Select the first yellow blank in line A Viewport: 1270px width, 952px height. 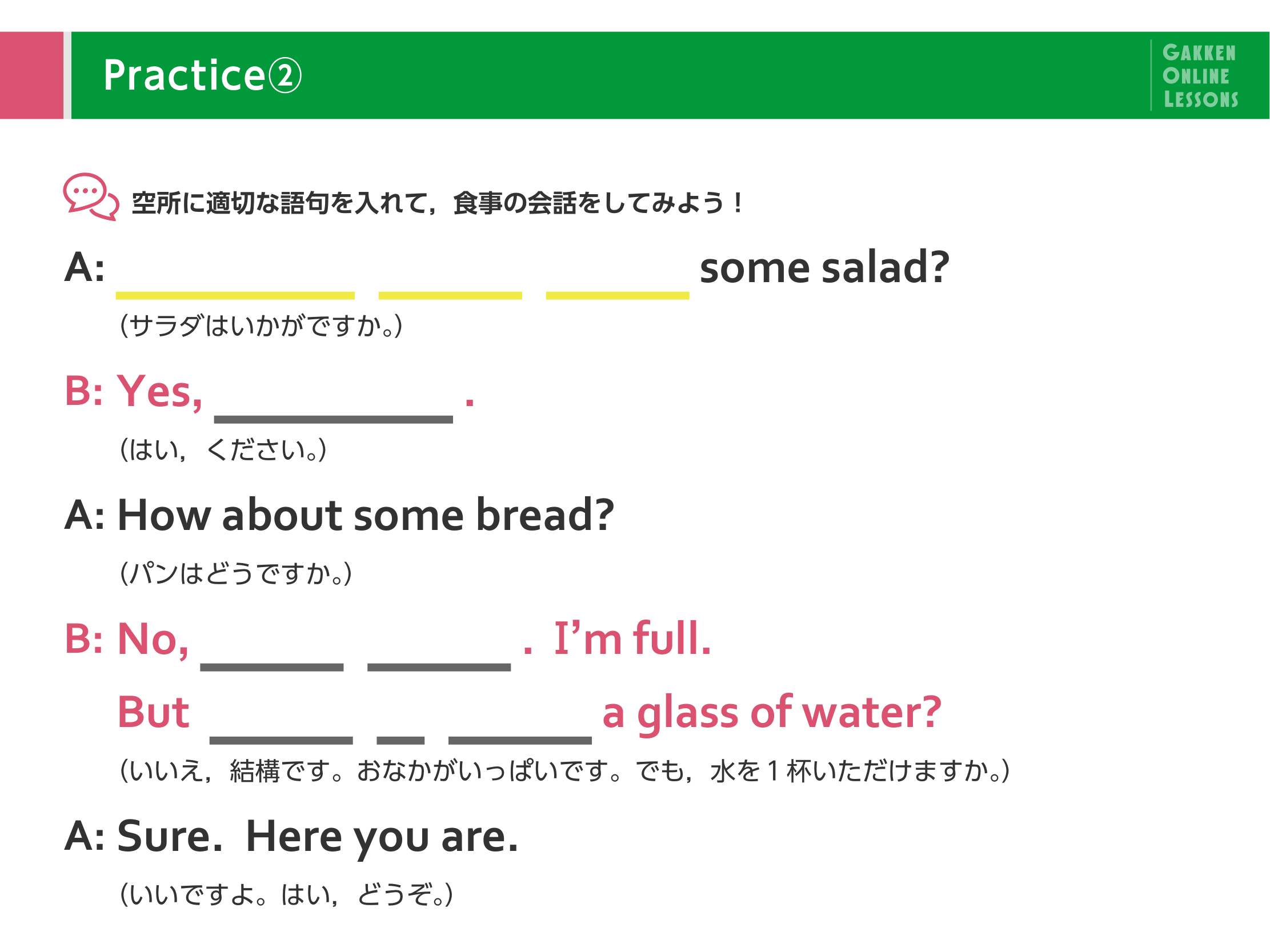click(235, 295)
